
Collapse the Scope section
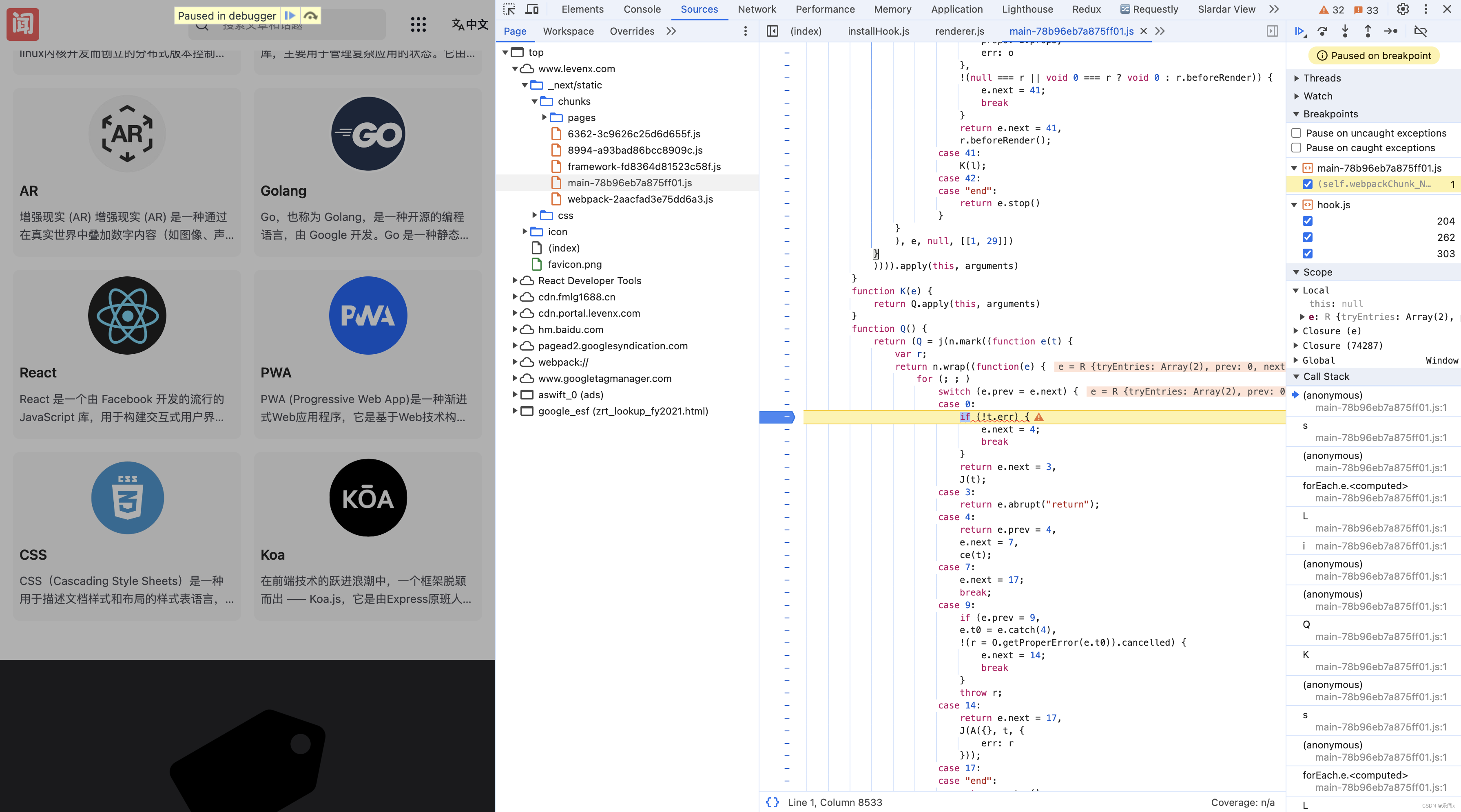(x=1297, y=273)
